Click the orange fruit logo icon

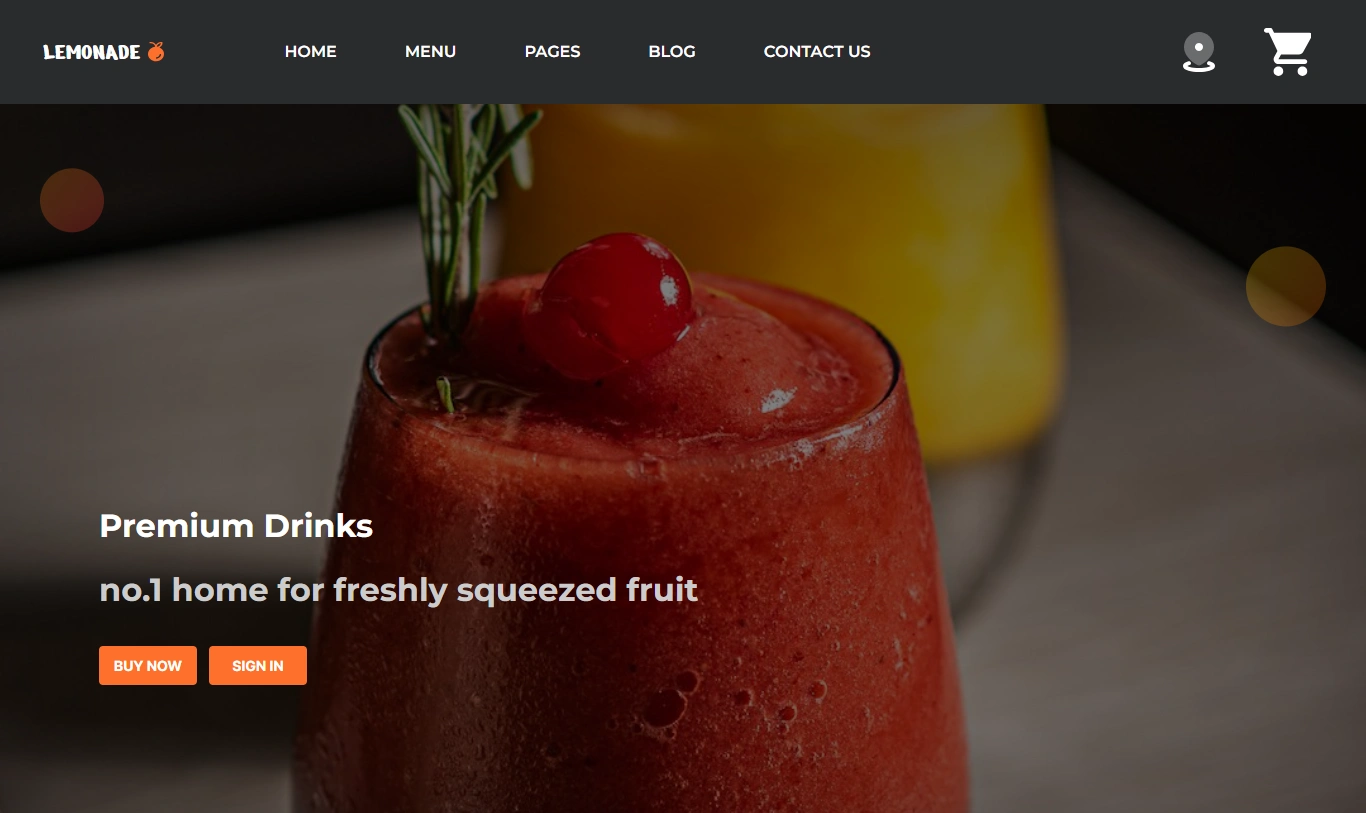pyautogui.click(x=156, y=51)
